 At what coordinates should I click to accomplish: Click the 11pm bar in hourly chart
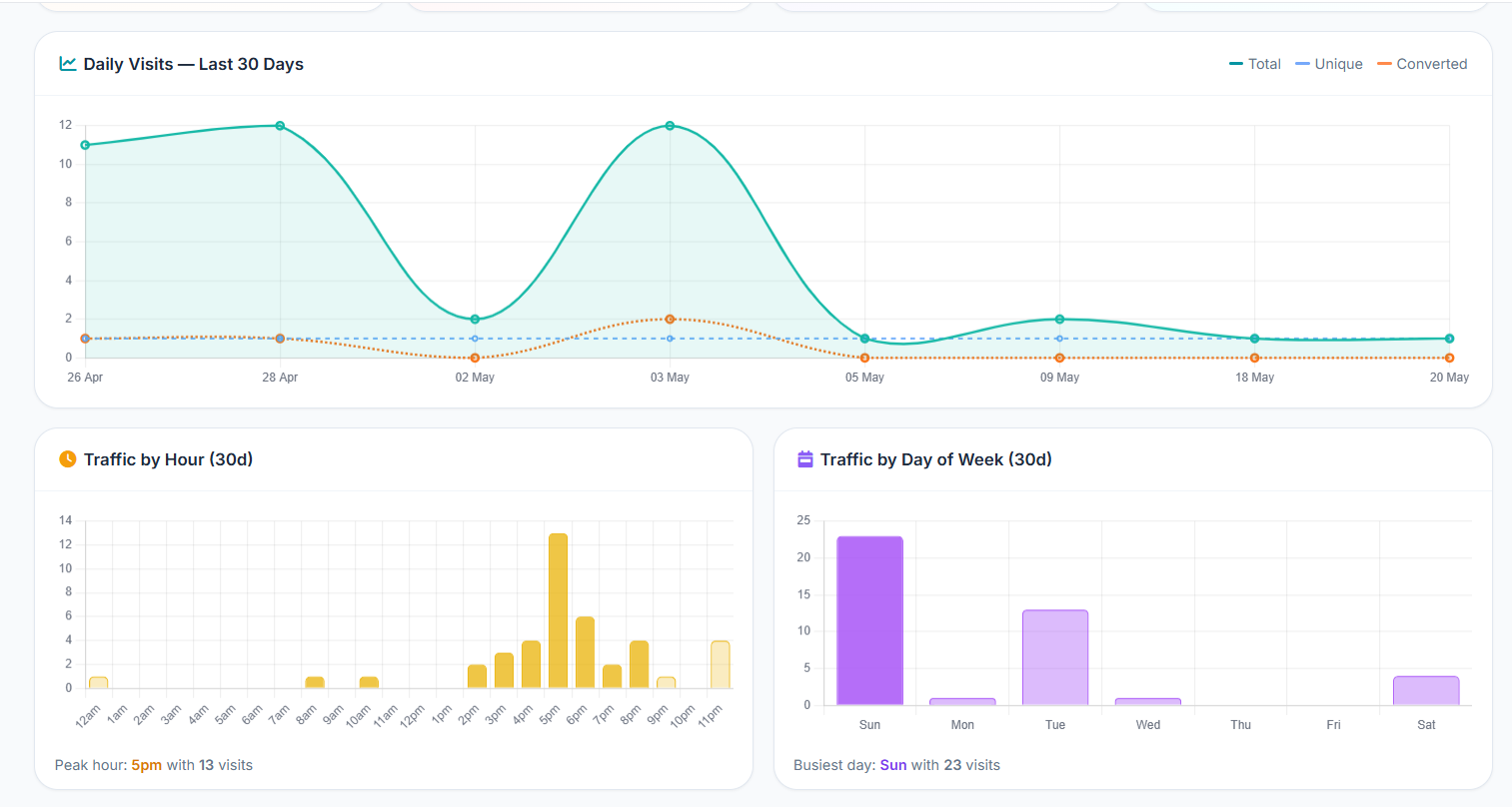click(720, 665)
